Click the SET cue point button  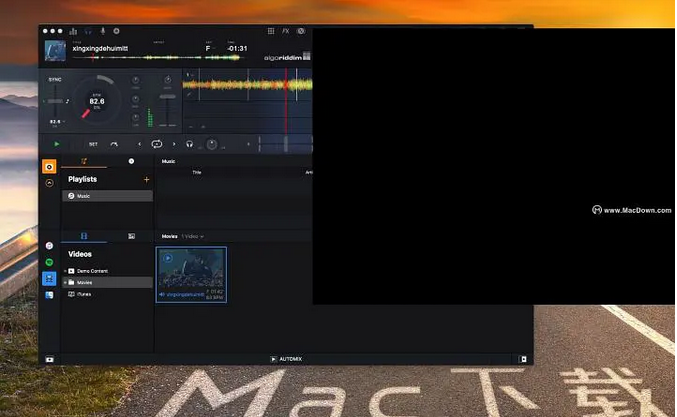tap(93, 144)
